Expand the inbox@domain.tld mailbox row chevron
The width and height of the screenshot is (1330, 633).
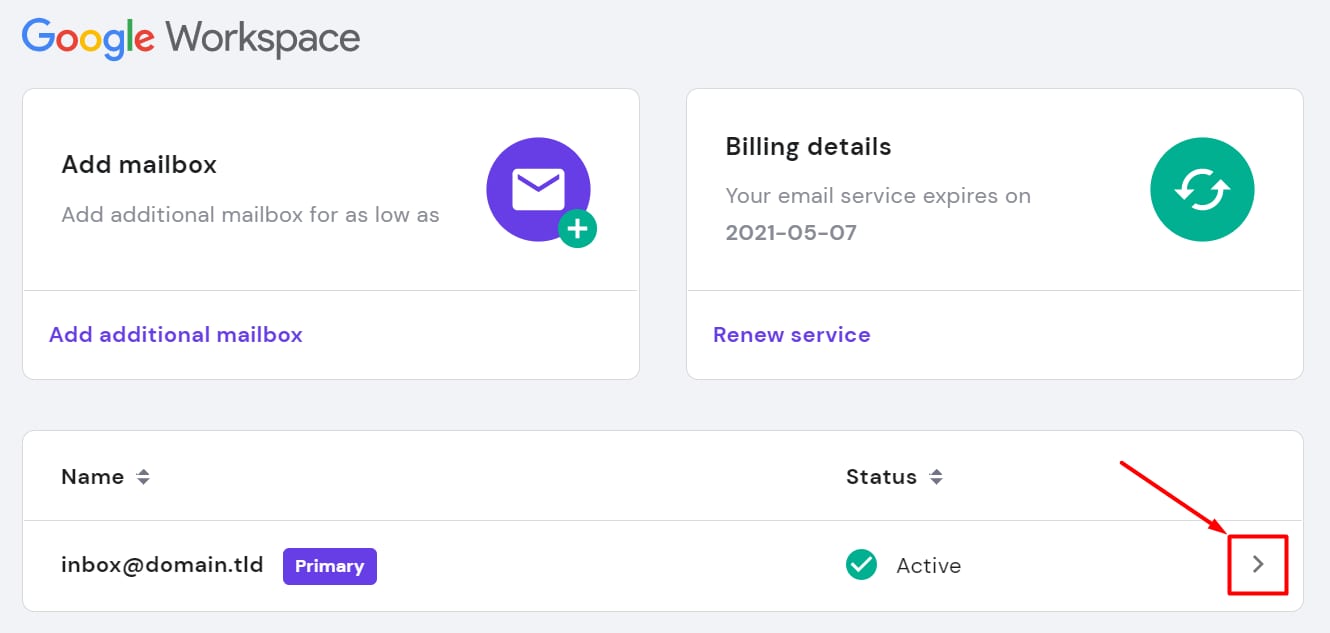click(1258, 564)
